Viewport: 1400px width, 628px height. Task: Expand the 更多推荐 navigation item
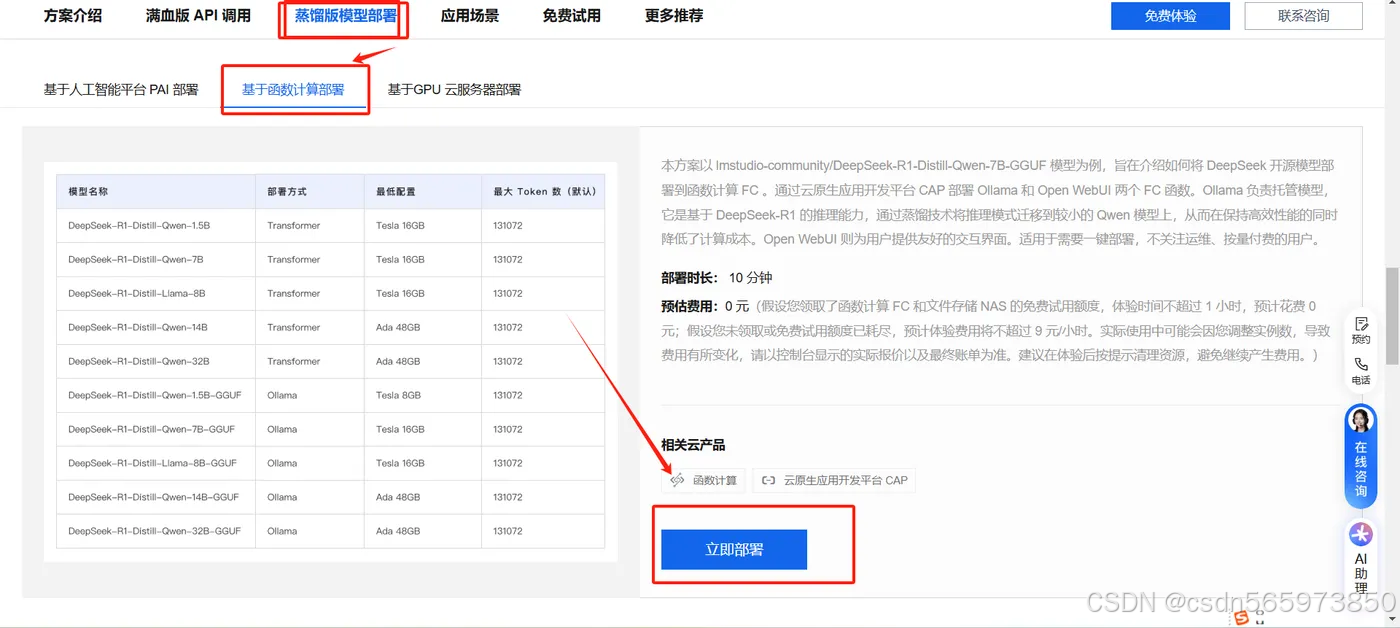(672, 17)
